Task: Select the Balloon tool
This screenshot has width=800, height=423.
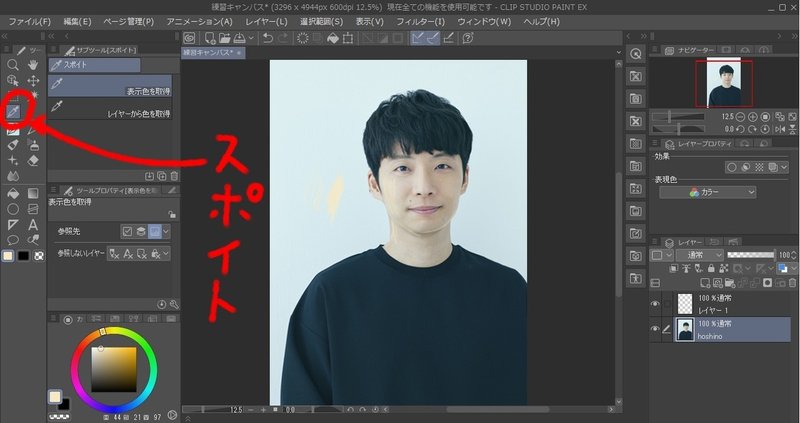Action: (13, 240)
